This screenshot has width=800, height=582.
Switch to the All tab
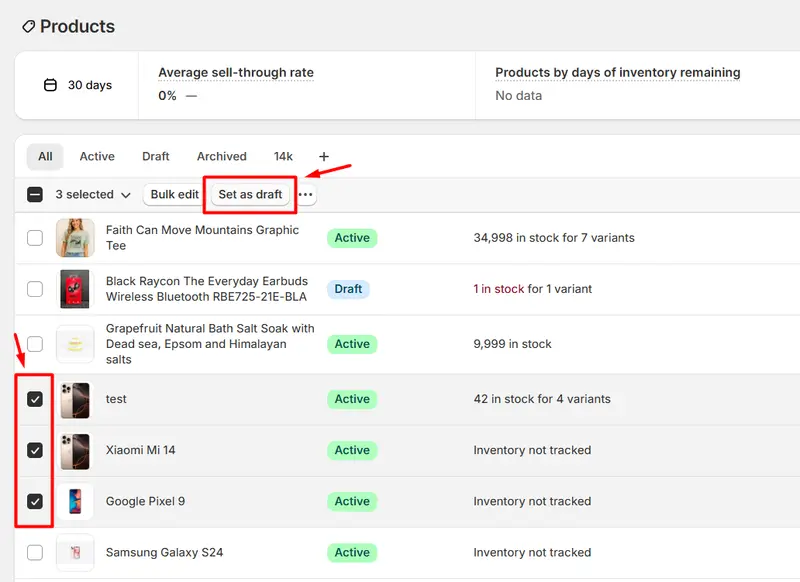click(x=44, y=156)
